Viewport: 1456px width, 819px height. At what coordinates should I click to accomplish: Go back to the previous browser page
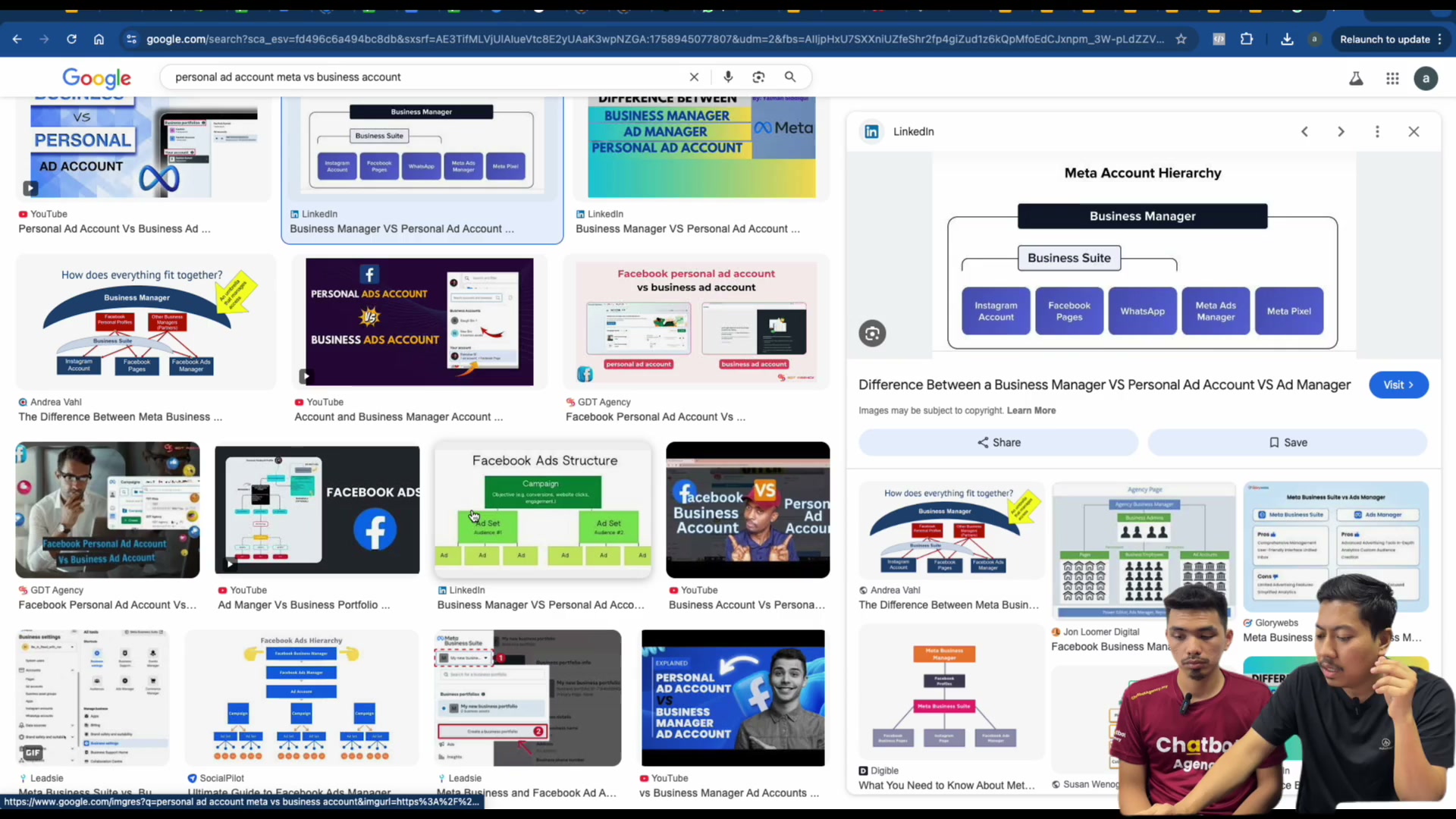pos(17,39)
